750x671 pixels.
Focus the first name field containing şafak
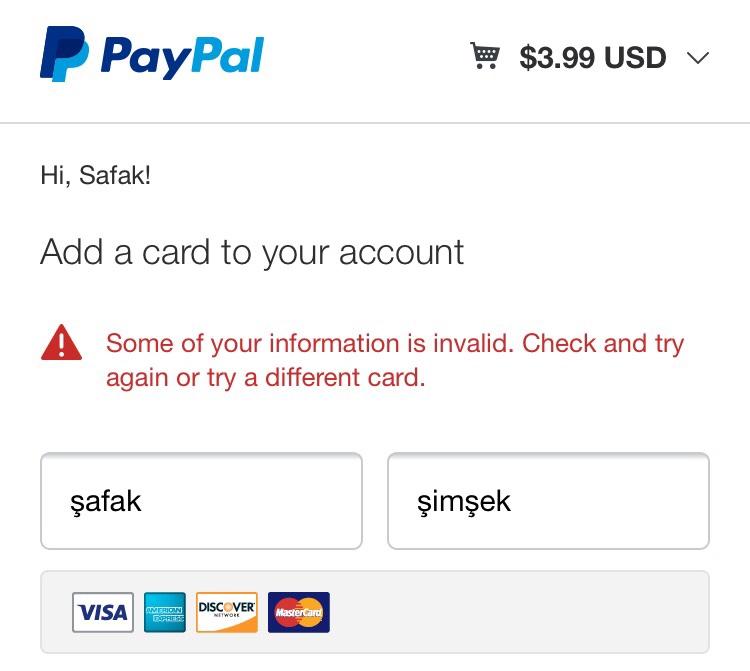click(201, 501)
